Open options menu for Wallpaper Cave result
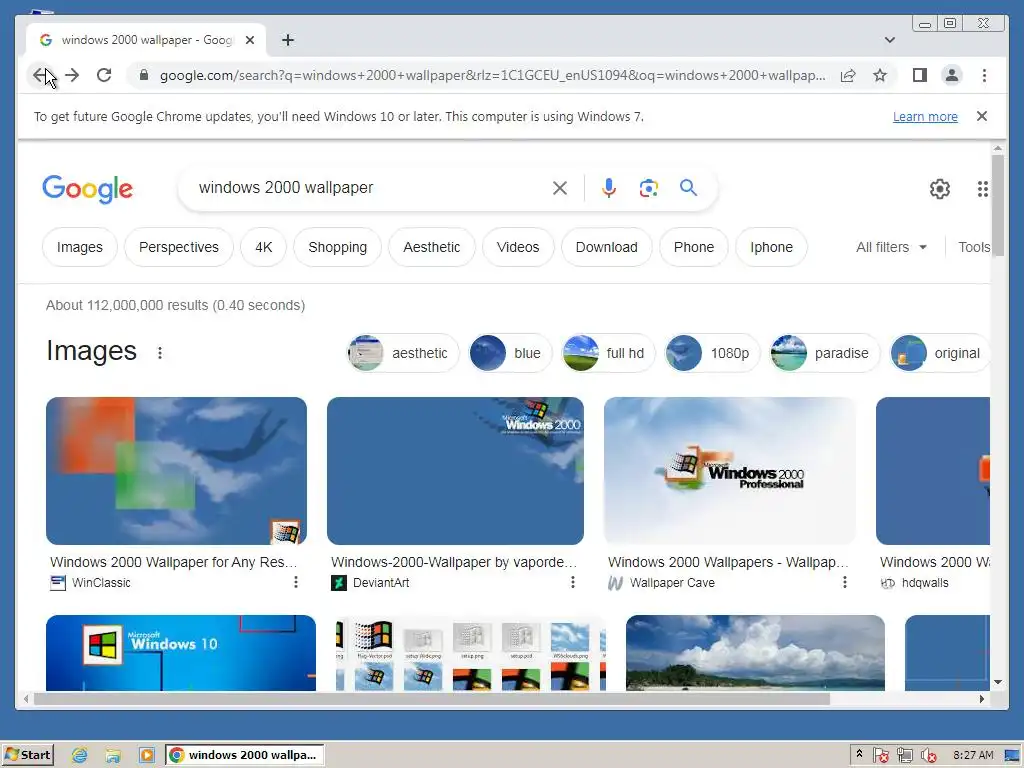Image resolution: width=1024 pixels, height=768 pixels. pos(844,582)
